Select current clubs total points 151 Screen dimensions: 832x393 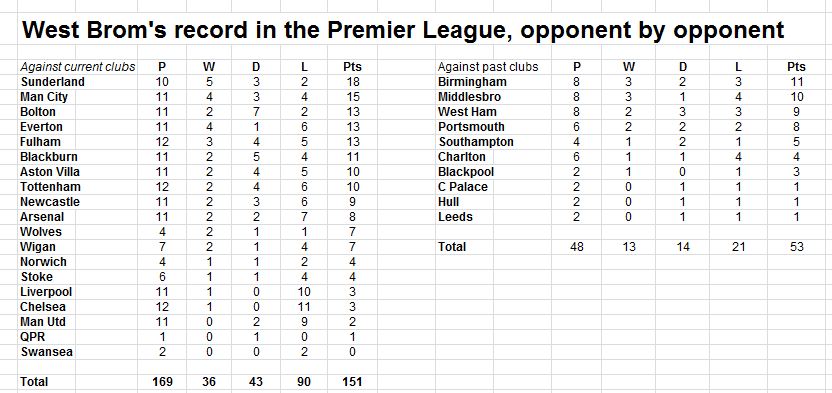point(352,382)
